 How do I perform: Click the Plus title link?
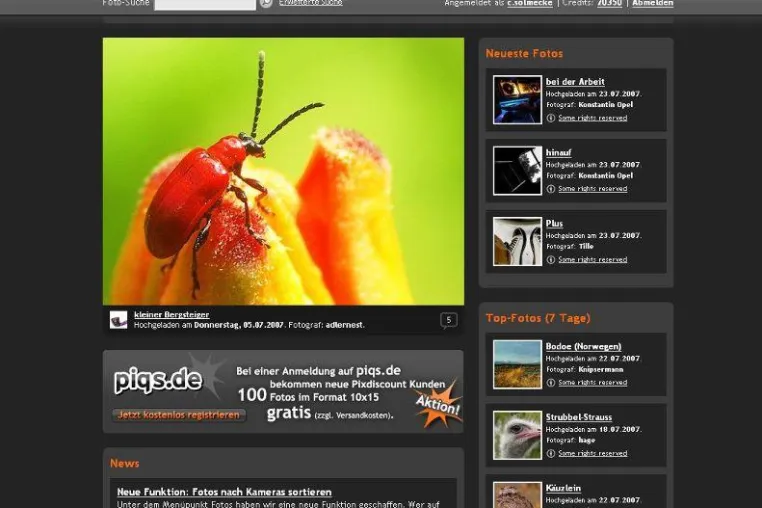coord(554,224)
